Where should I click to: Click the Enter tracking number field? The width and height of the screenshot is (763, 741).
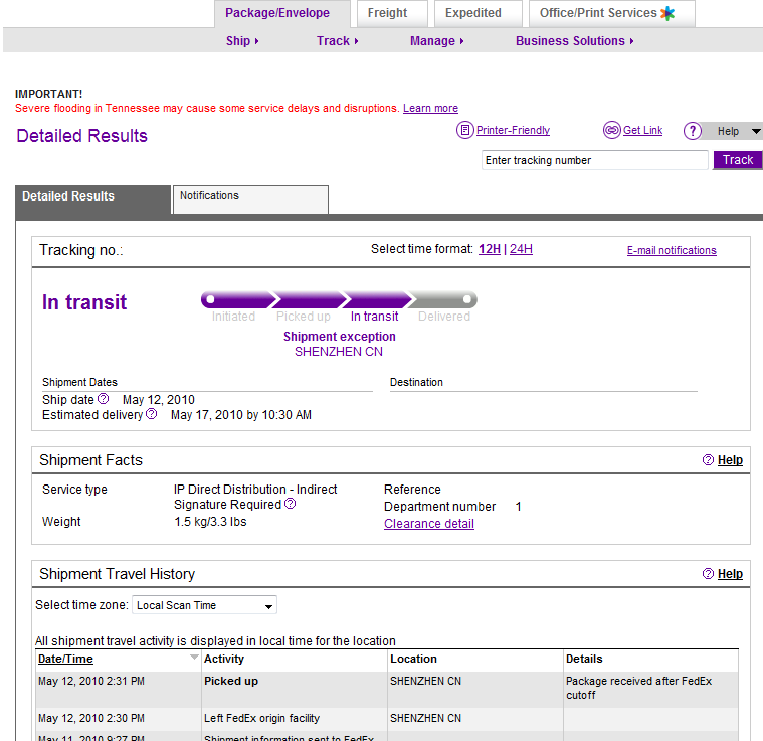click(x=595, y=160)
